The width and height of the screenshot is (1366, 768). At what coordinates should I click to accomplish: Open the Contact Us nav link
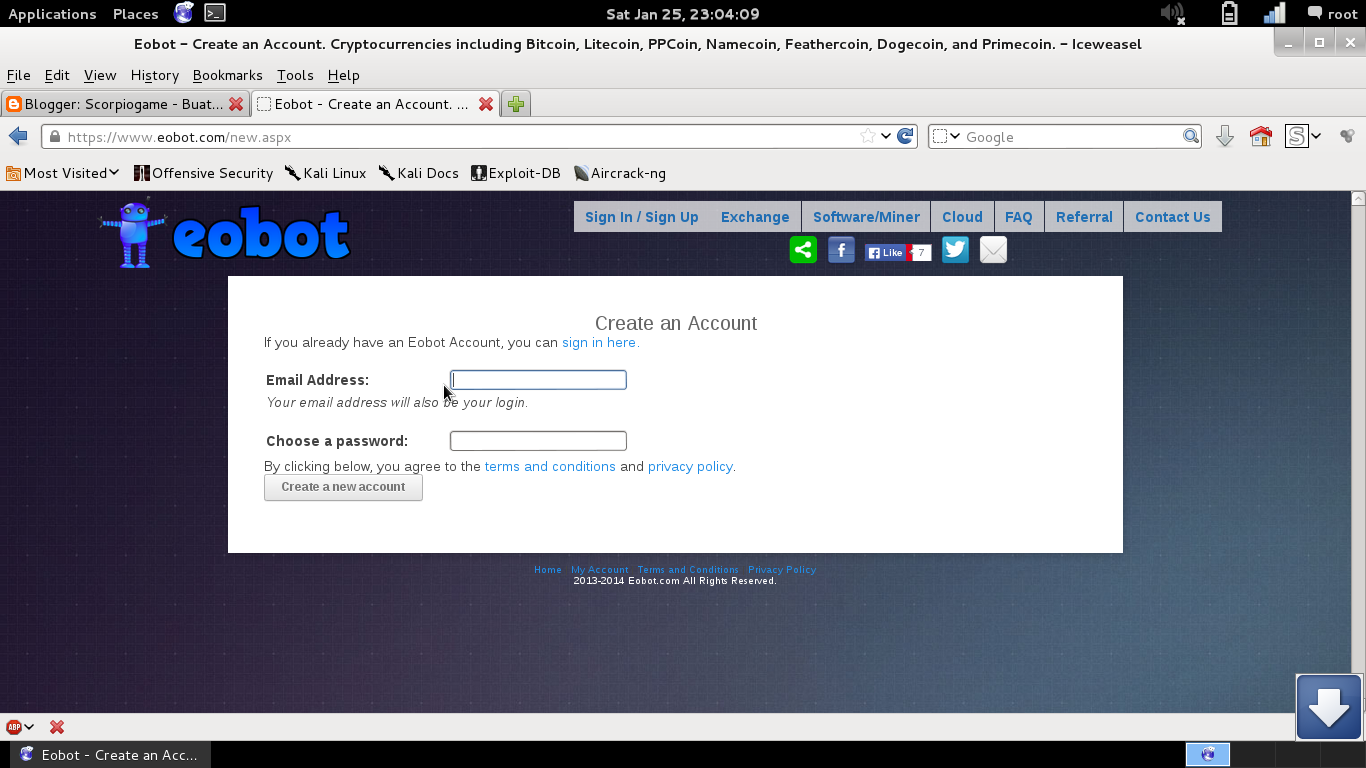coord(1173,217)
